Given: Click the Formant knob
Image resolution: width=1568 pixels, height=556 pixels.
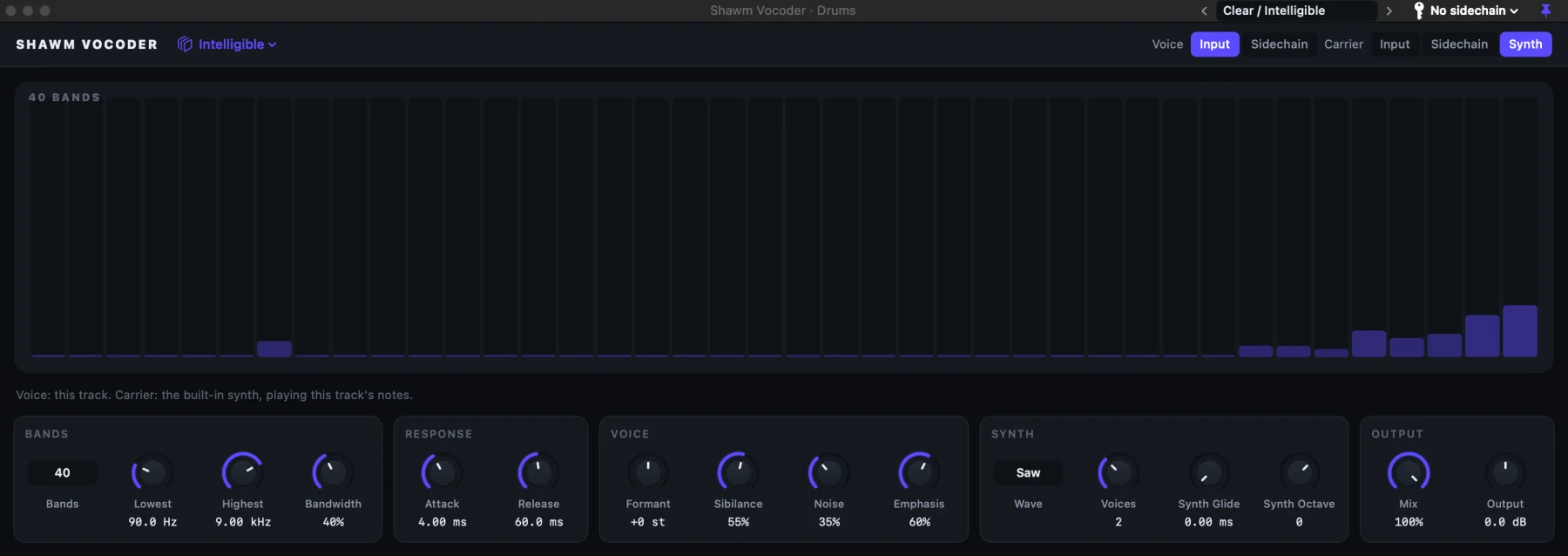Looking at the screenshot, I should pyautogui.click(x=648, y=472).
